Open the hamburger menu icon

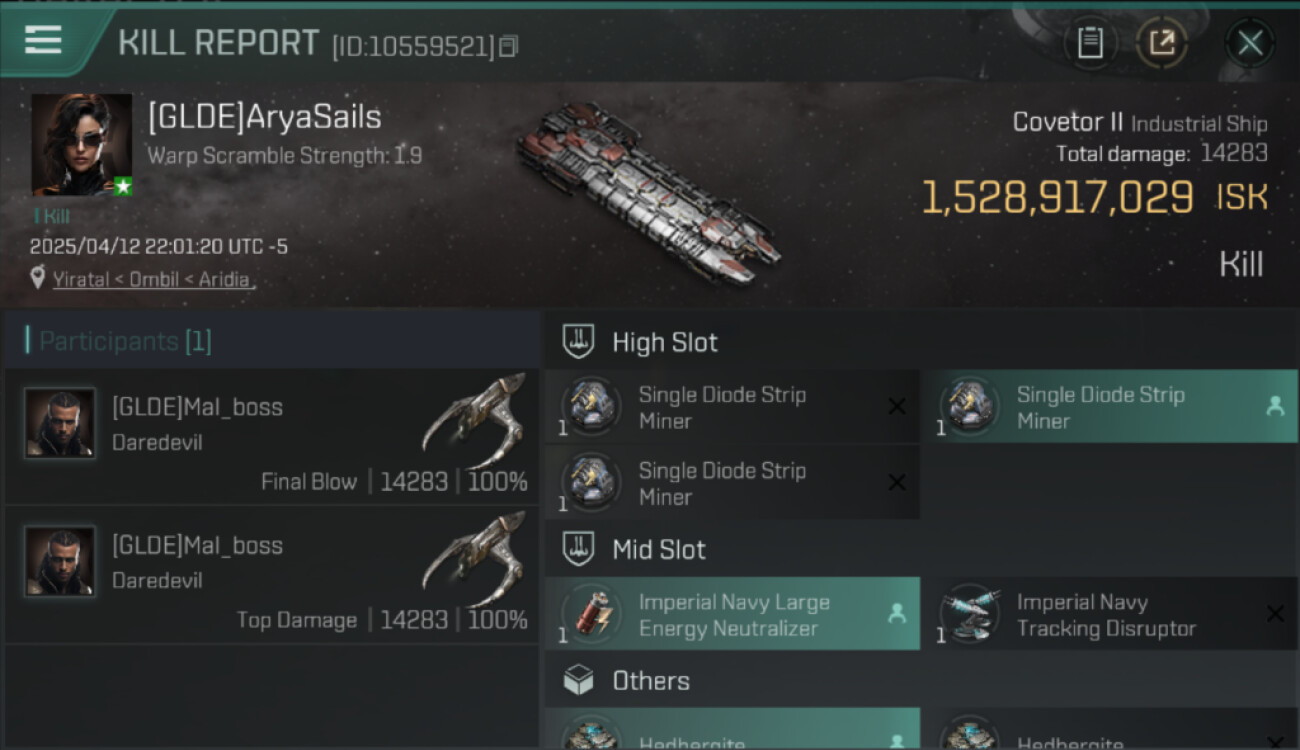tap(43, 40)
